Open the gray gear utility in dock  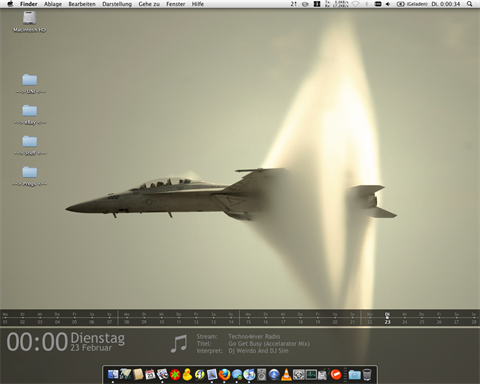pos(298,375)
